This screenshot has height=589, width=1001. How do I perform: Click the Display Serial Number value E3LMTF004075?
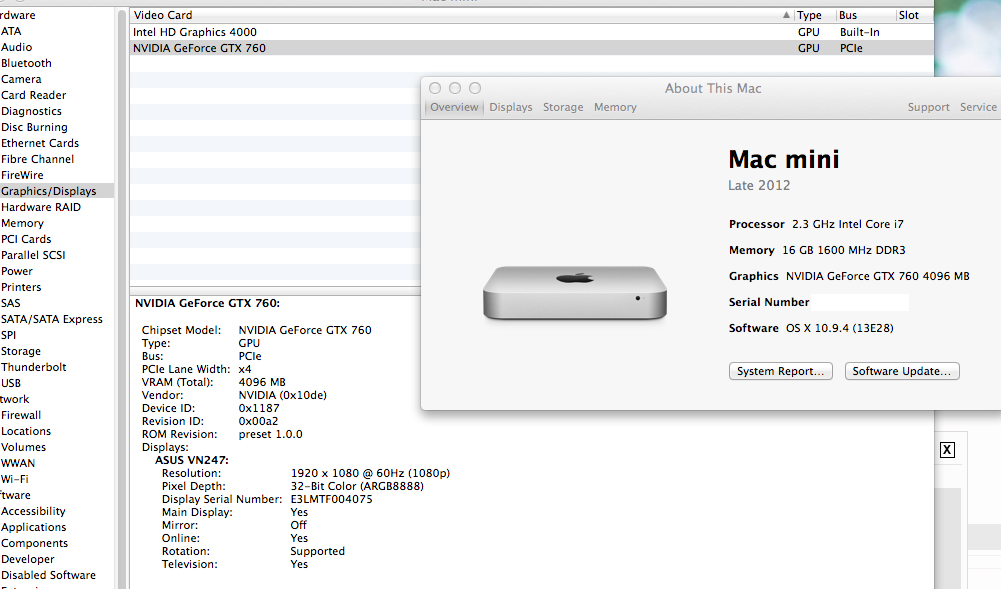[331, 499]
